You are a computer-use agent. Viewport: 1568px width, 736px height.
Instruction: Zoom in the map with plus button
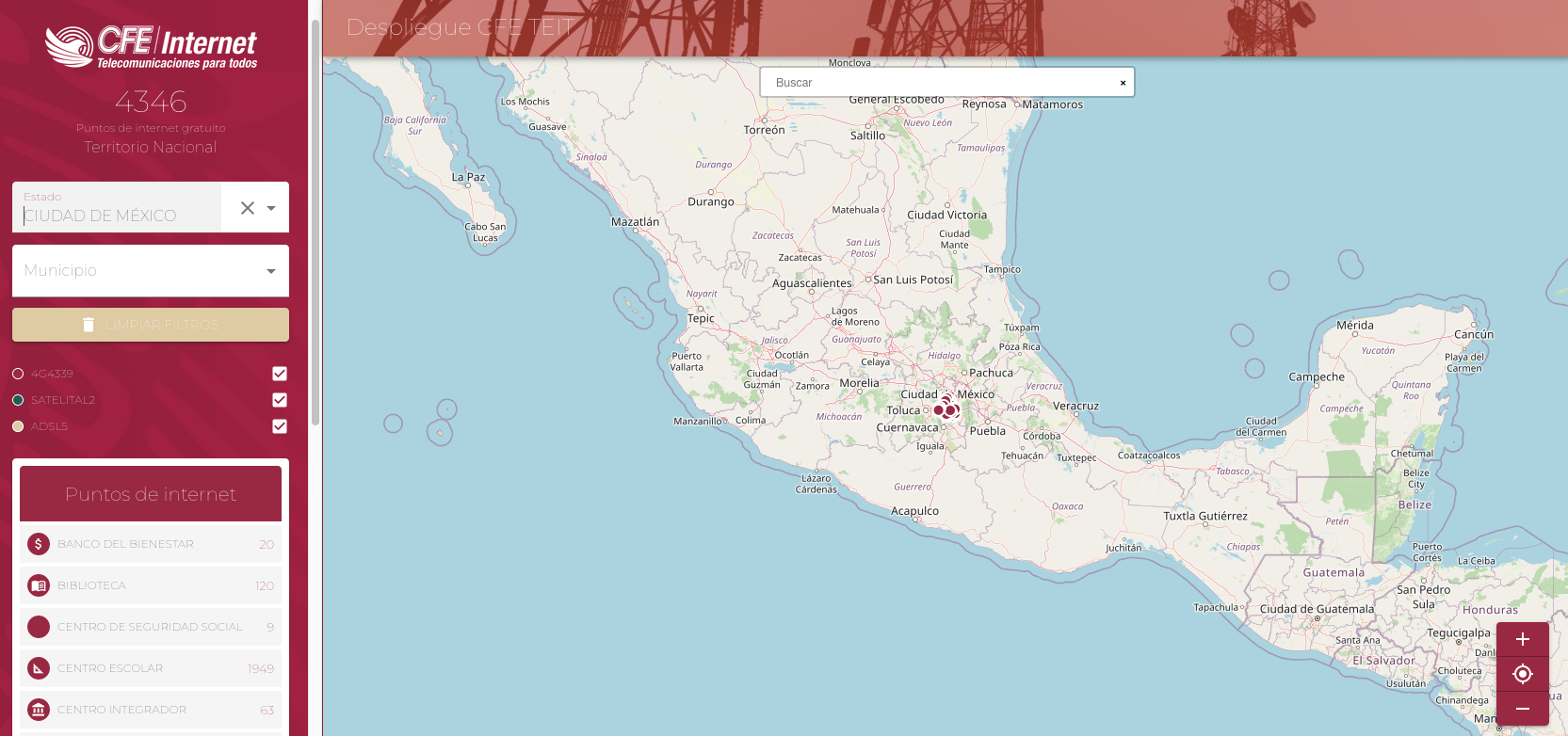pyautogui.click(x=1522, y=639)
